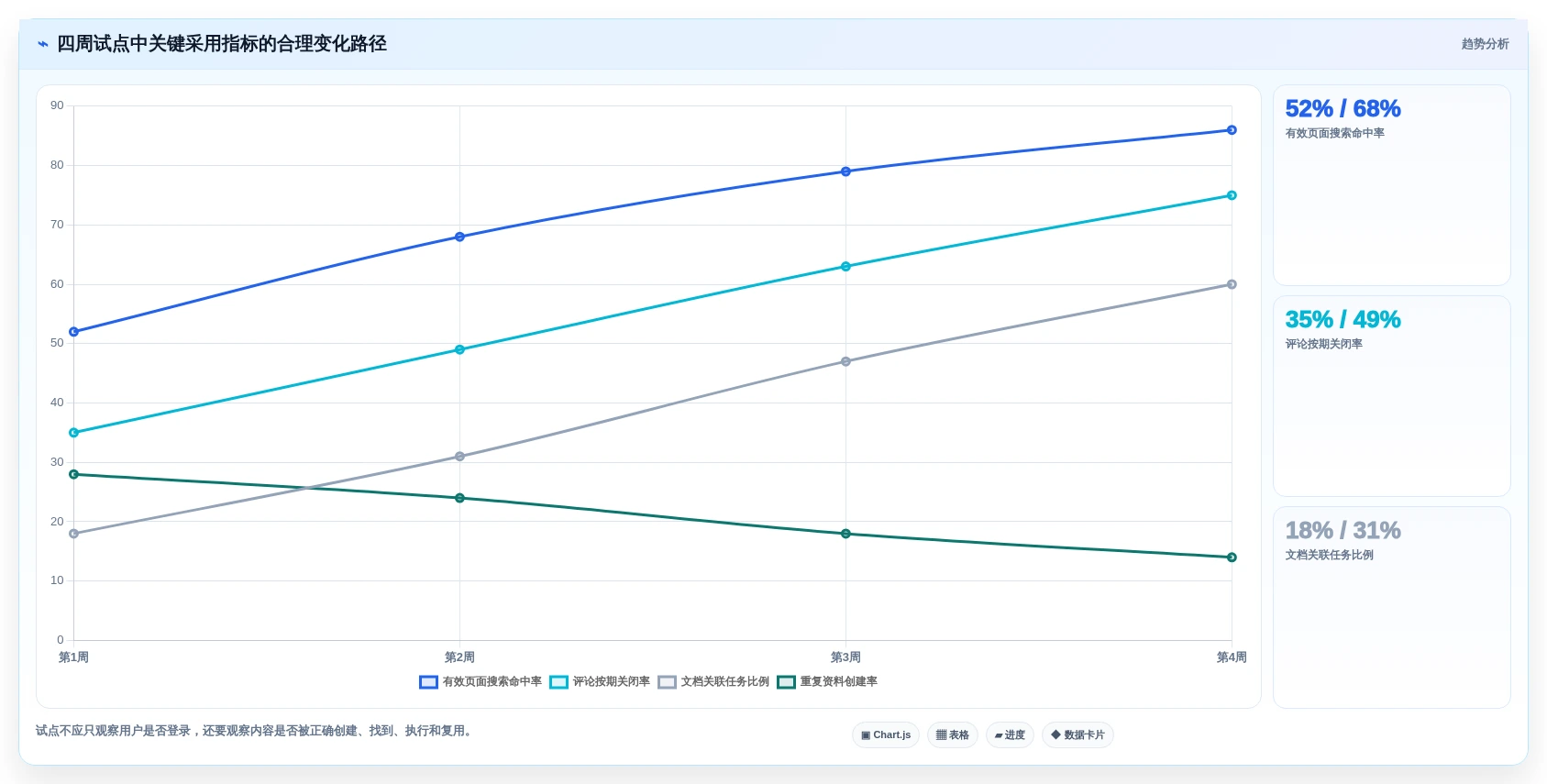Click the 第2周 point on the 文档关联任务比例 line
The width and height of the screenshot is (1547, 784).
coord(459,457)
